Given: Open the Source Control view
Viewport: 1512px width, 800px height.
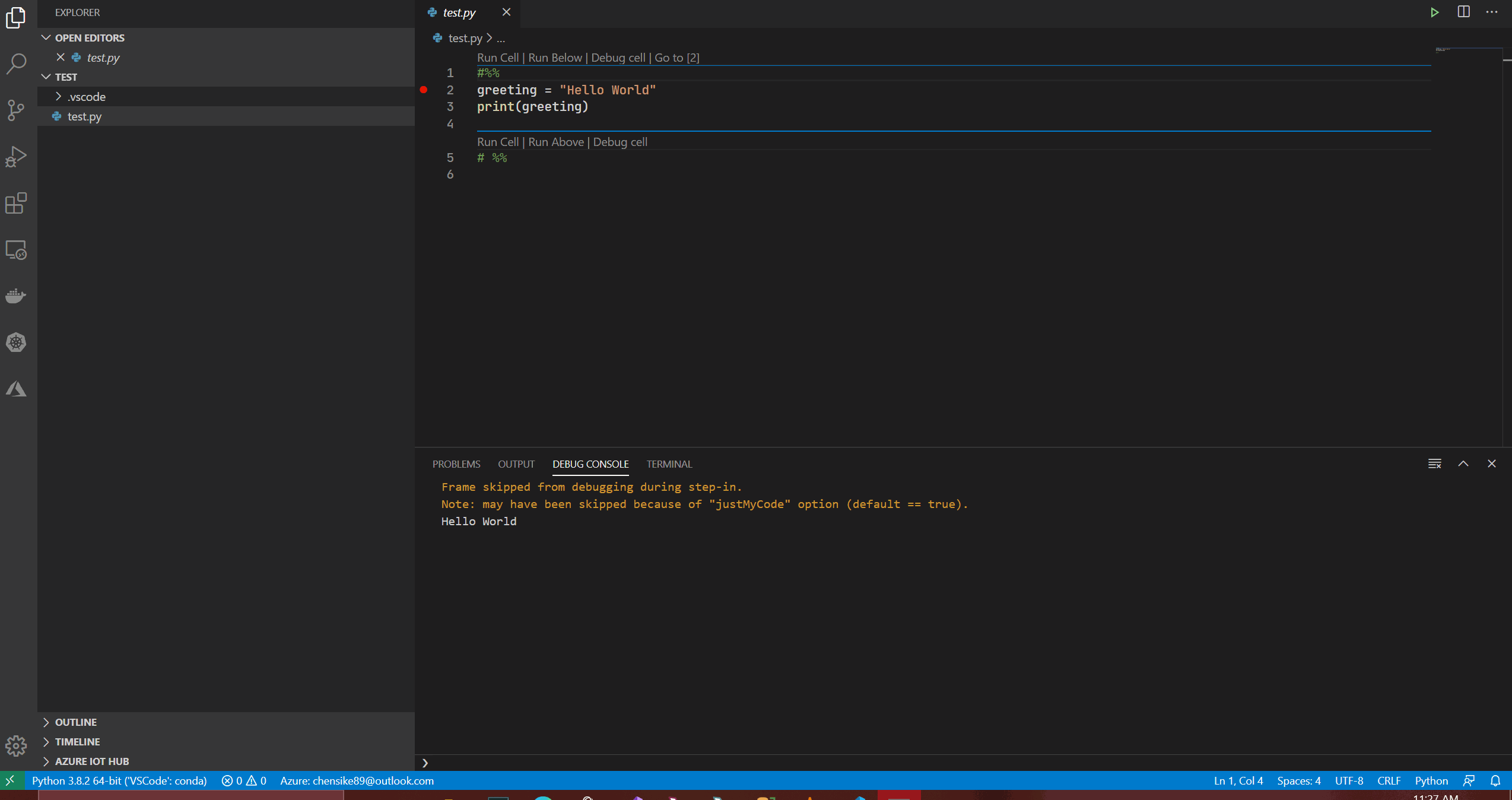Looking at the screenshot, I should [16, 110].
